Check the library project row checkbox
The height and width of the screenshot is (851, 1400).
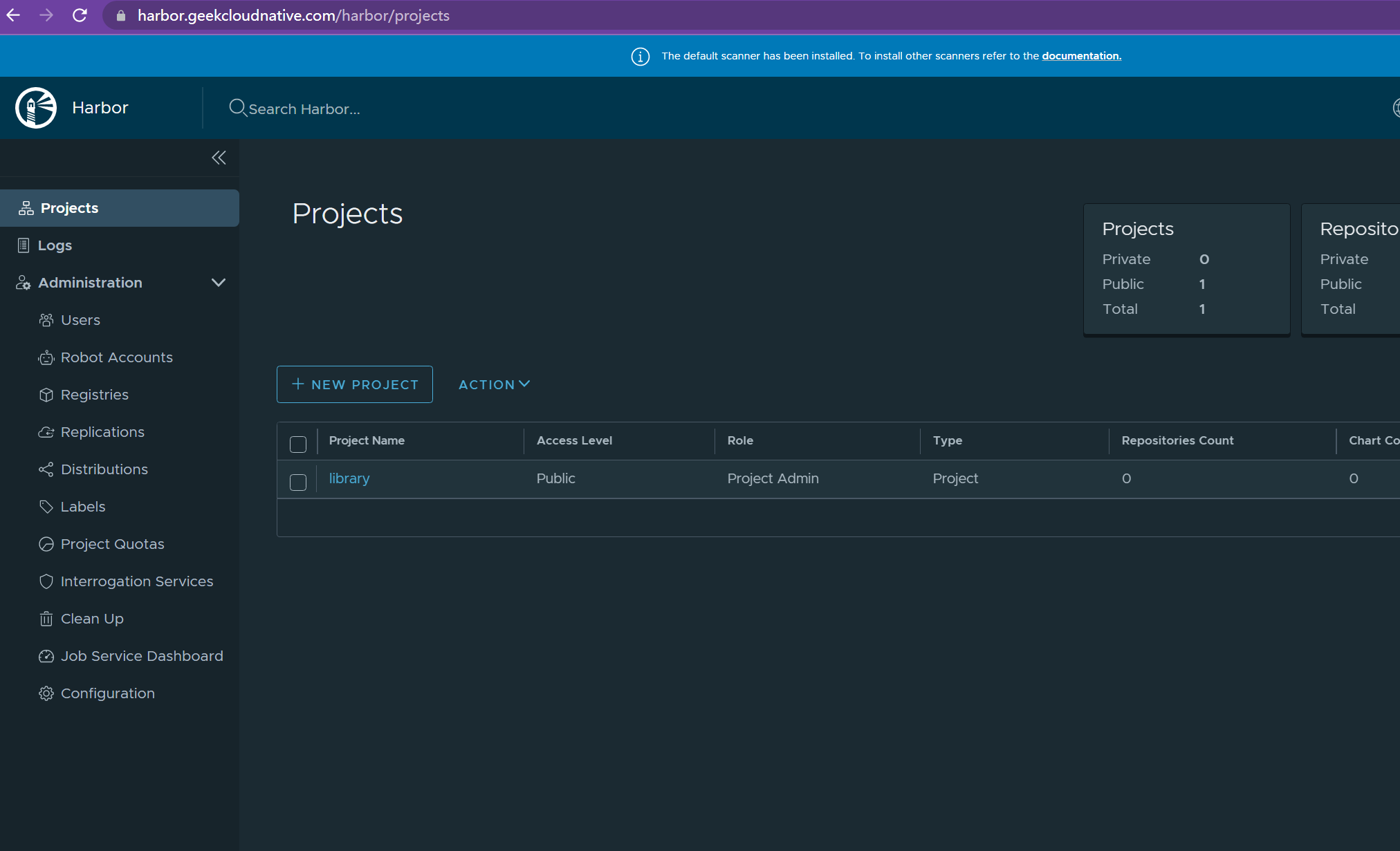click(298, 482)
